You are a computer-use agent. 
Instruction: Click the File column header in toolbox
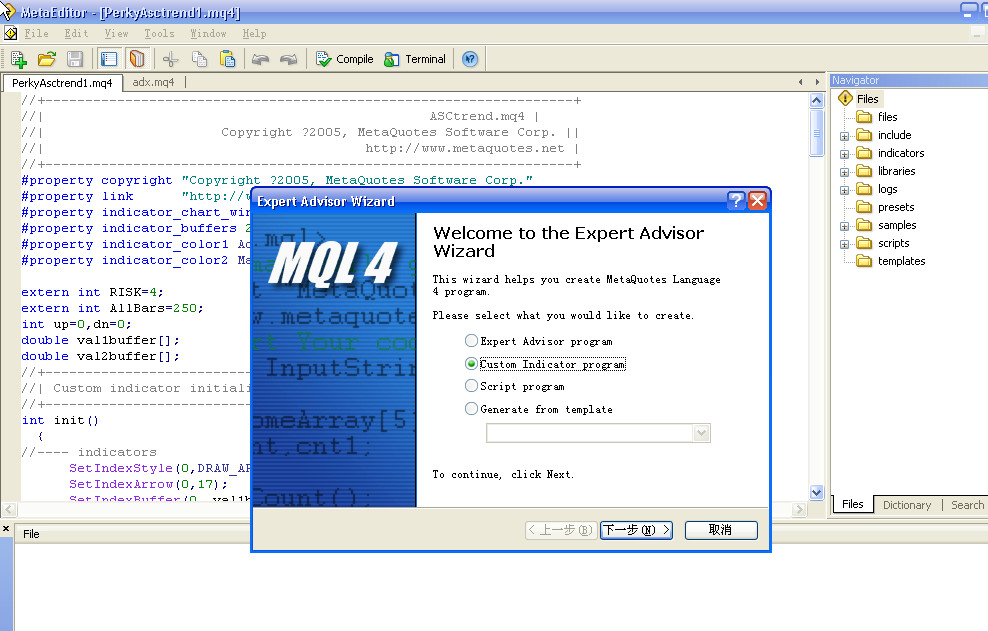point(31,534)
